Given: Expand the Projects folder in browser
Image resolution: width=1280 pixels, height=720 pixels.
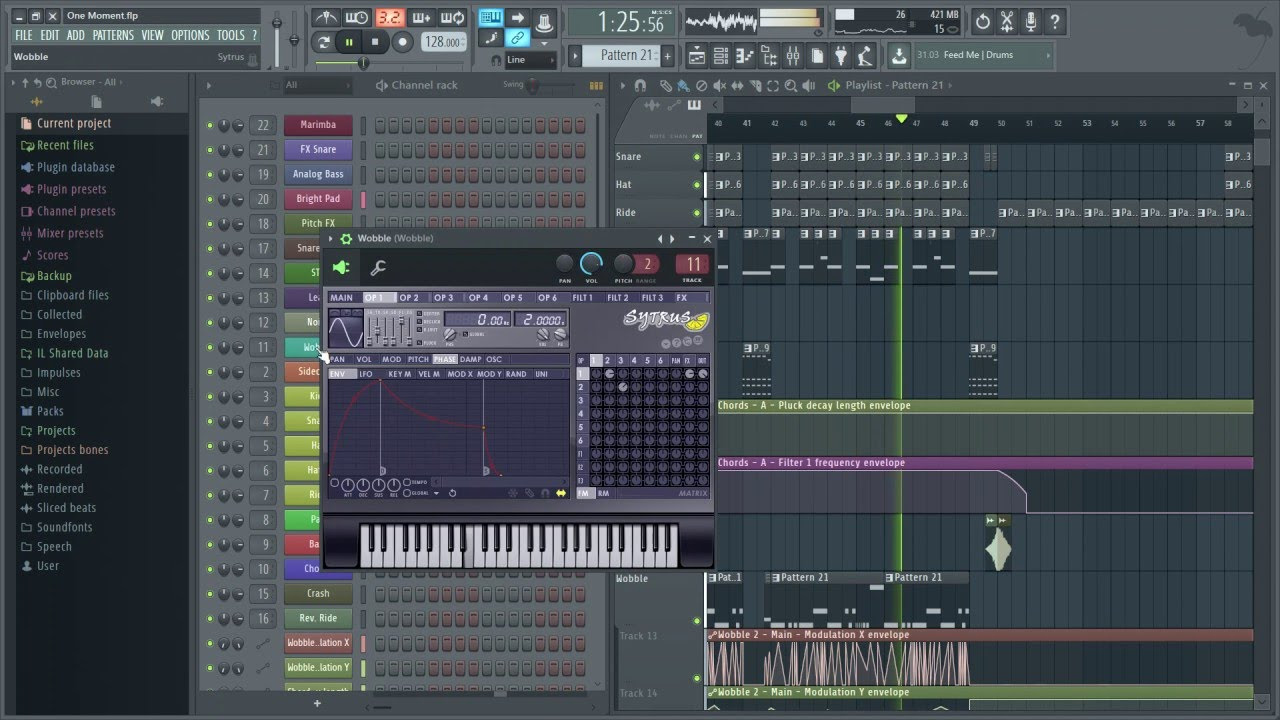Looking at the screenshot, I should click(56, 431).
